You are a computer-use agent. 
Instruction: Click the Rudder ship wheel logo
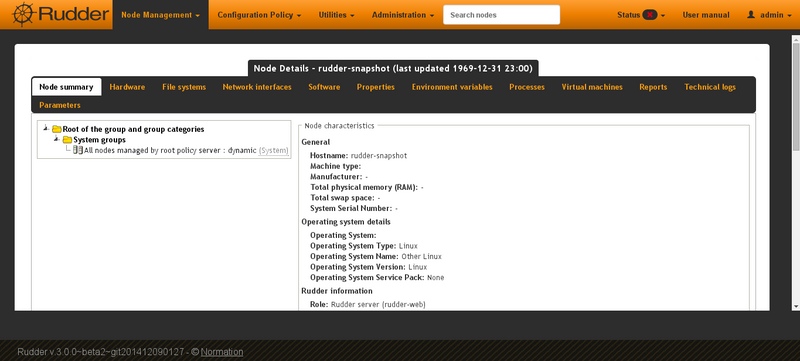(23, 14)
